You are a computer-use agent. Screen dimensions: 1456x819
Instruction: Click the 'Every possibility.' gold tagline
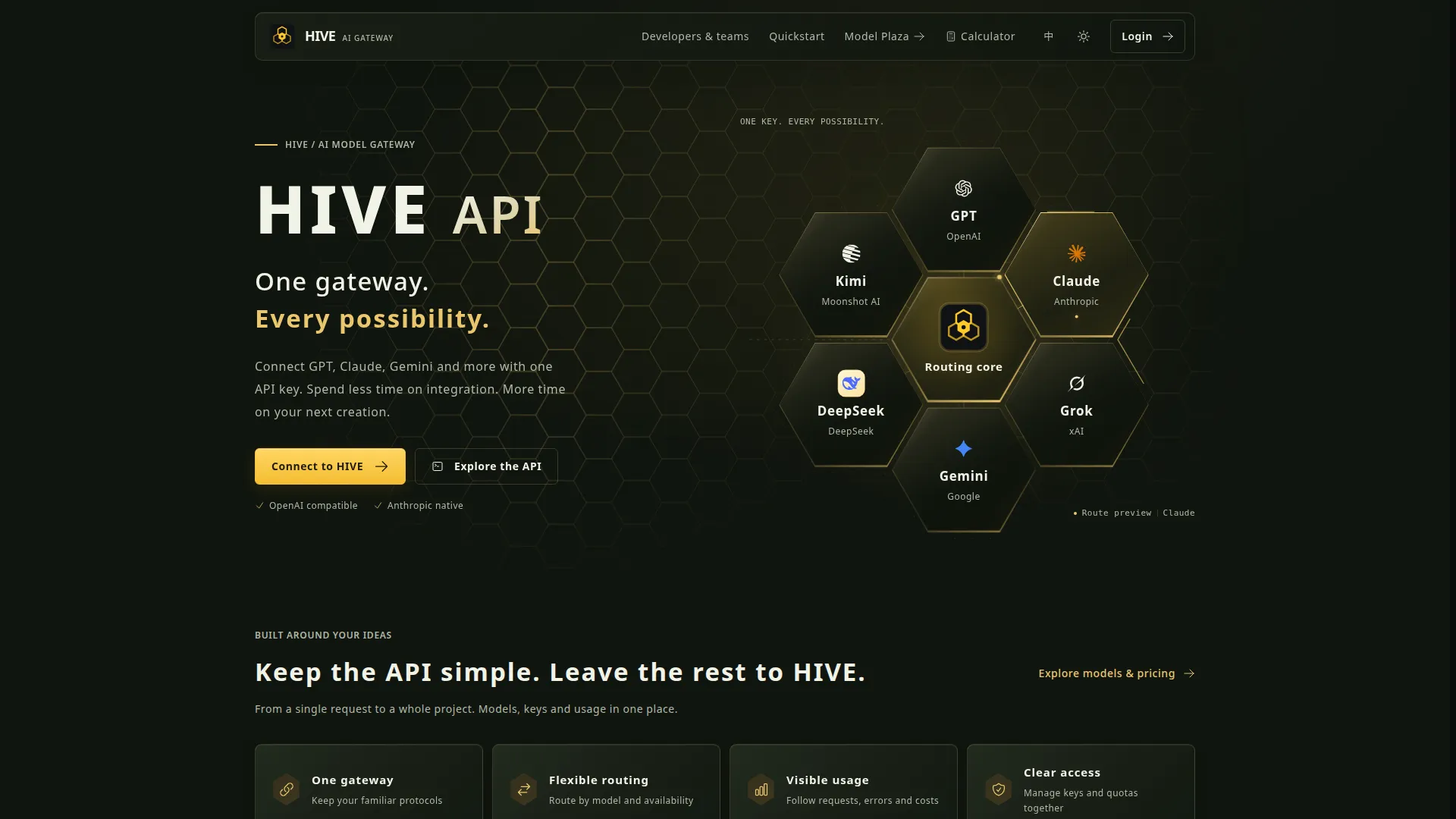[372, 319]
